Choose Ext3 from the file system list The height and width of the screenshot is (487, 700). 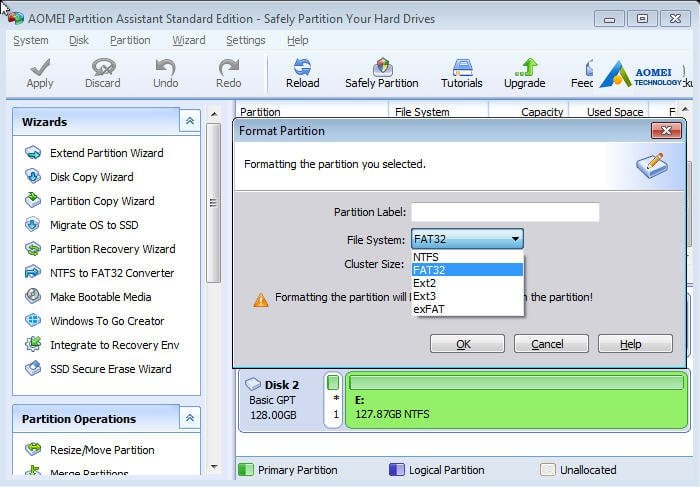click(467, 296)
